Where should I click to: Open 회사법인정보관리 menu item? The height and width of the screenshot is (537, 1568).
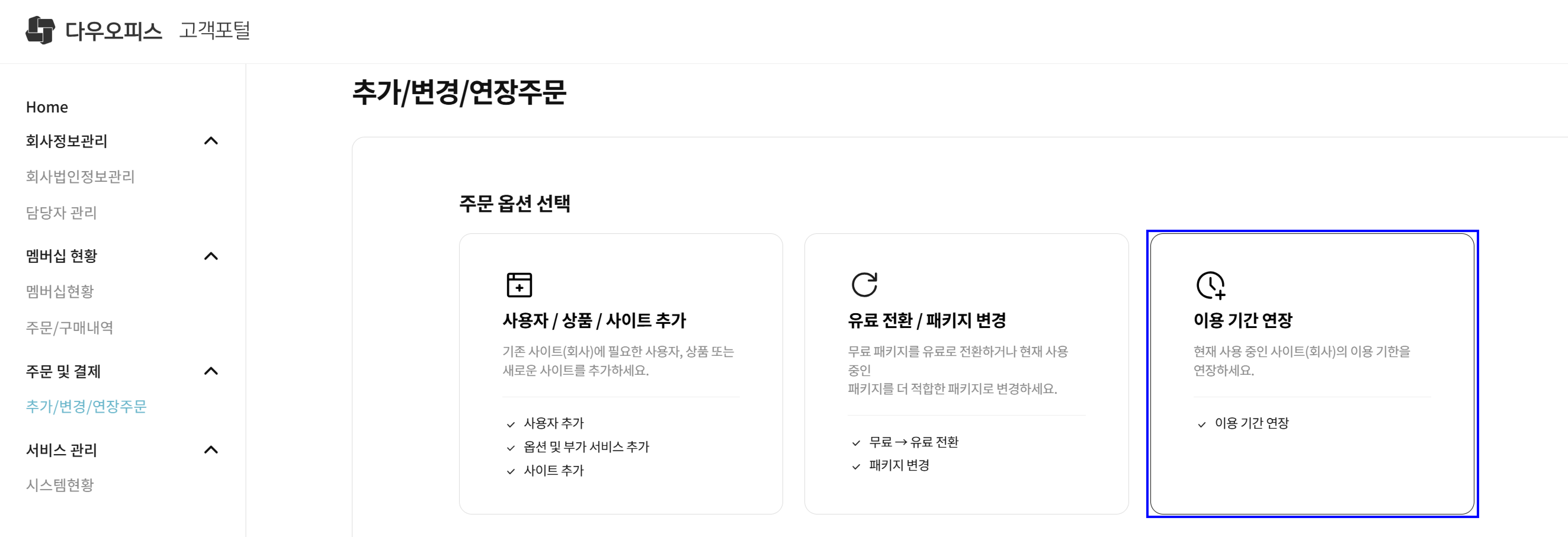[x=80, y=176]
